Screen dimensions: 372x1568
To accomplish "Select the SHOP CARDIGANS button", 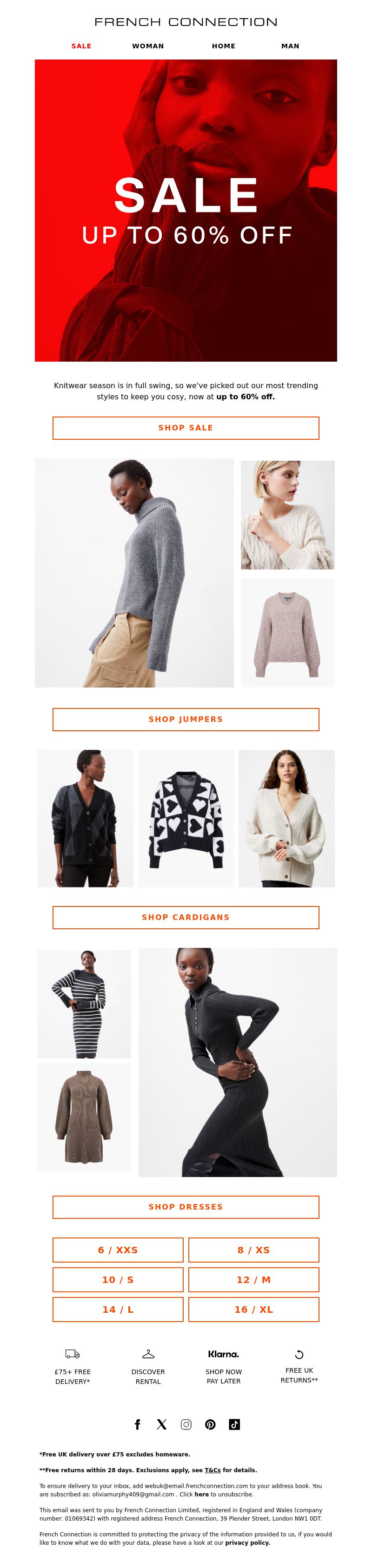I will (x=186, y=917).
